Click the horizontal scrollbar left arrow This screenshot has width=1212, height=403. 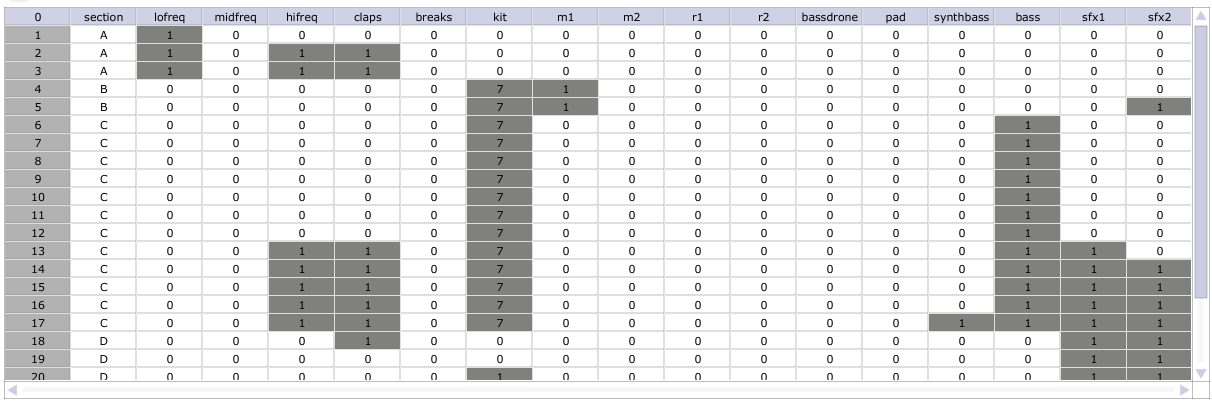tap(12, 389)
